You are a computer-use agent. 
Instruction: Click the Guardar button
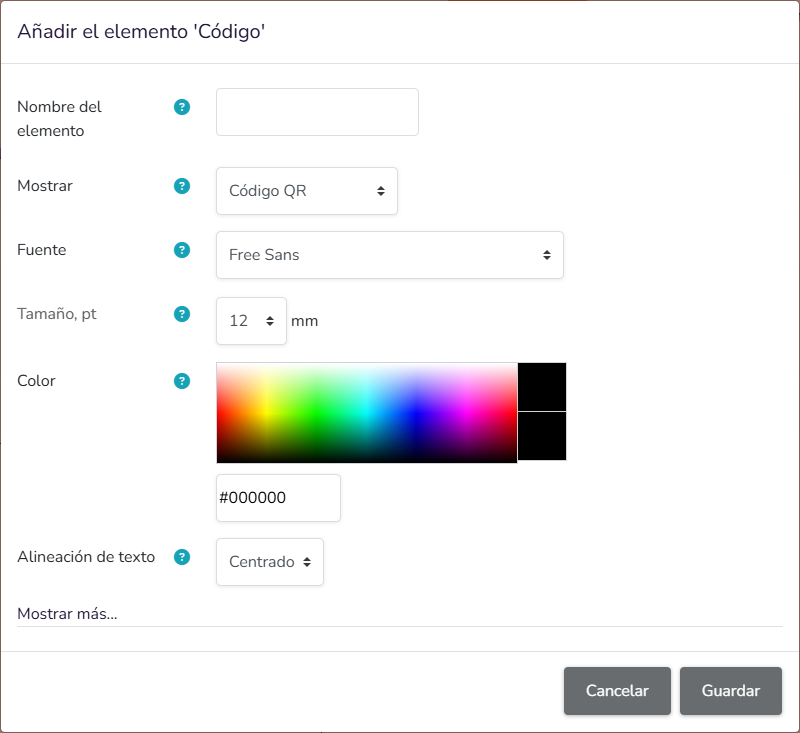[x=731, y=691]
